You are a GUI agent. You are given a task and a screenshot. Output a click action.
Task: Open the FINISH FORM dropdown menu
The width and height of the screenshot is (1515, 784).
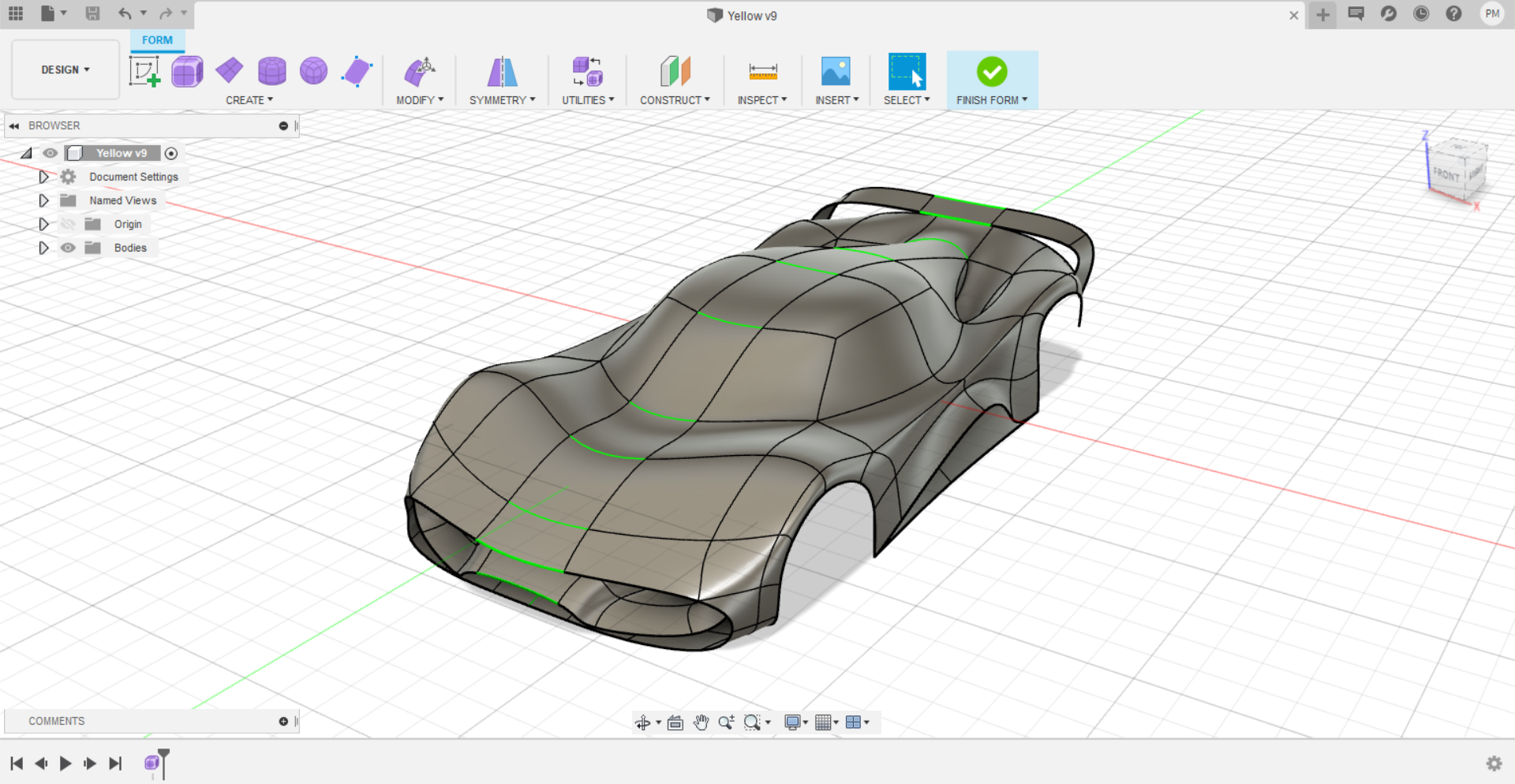click(992, 100)
